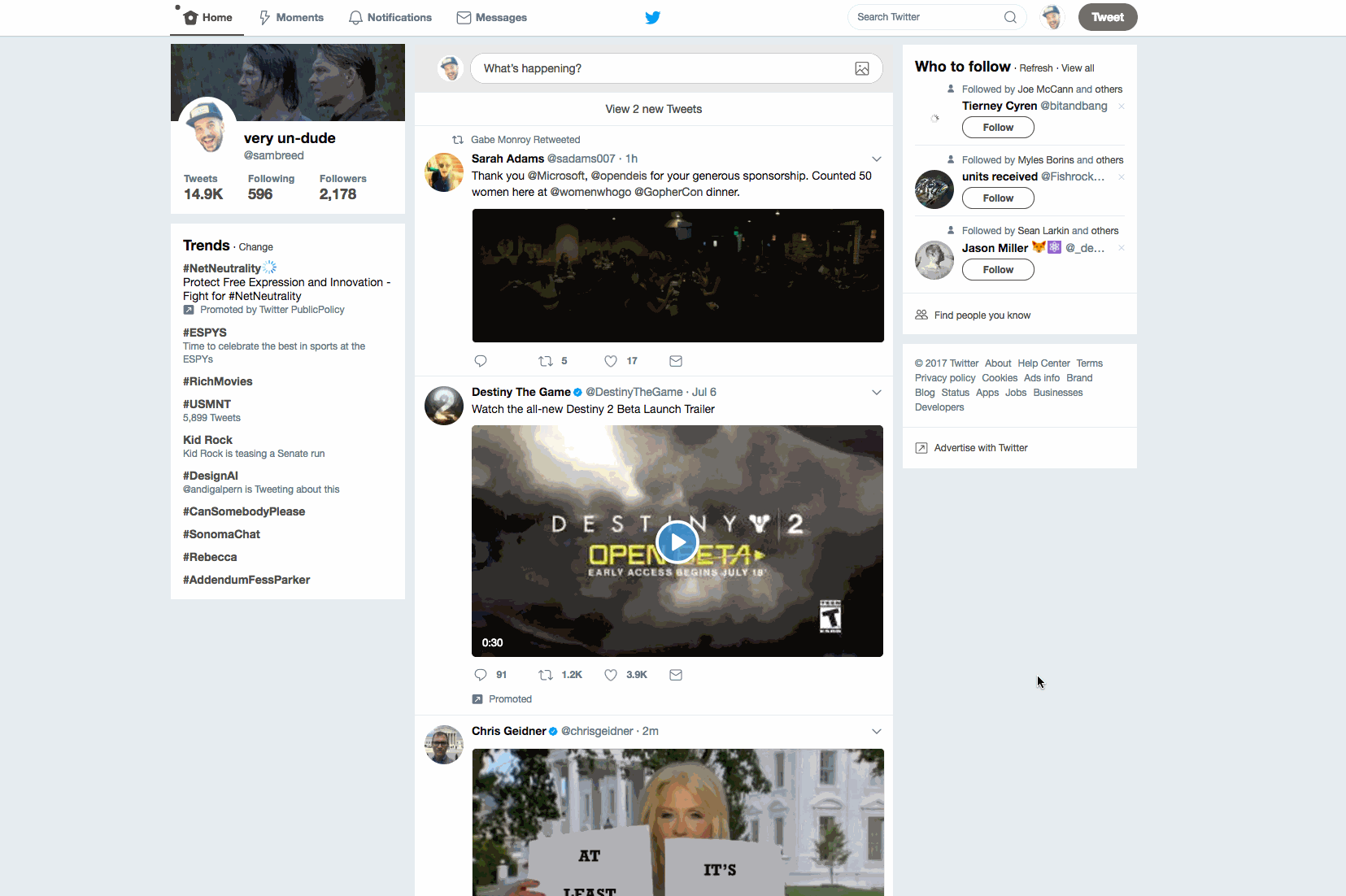Expand options chevron on Sarah Adams' tweet
The height and width of the screenshot is (896, 1346).
point(877,159)
